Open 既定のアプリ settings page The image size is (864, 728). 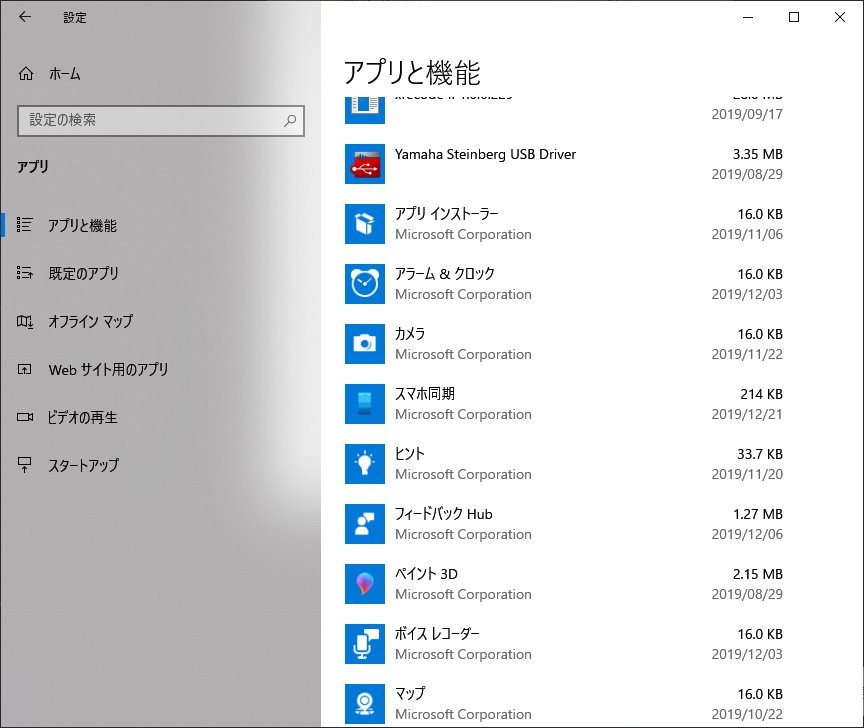pyautogui.click(x=160, y=273)
